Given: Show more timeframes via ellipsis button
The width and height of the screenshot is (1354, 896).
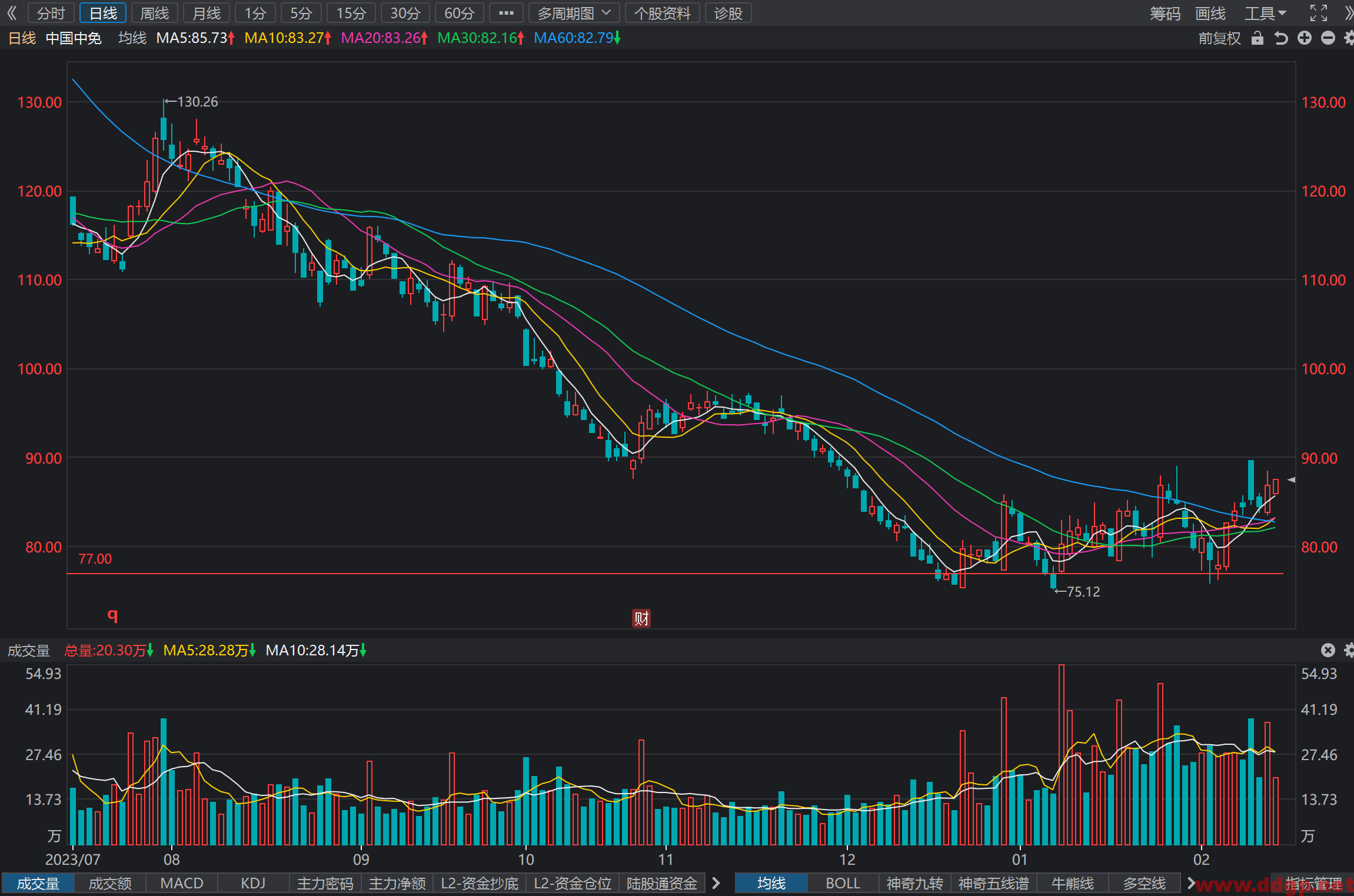Looking at the screenshot, I should click(x=506, y=13).
